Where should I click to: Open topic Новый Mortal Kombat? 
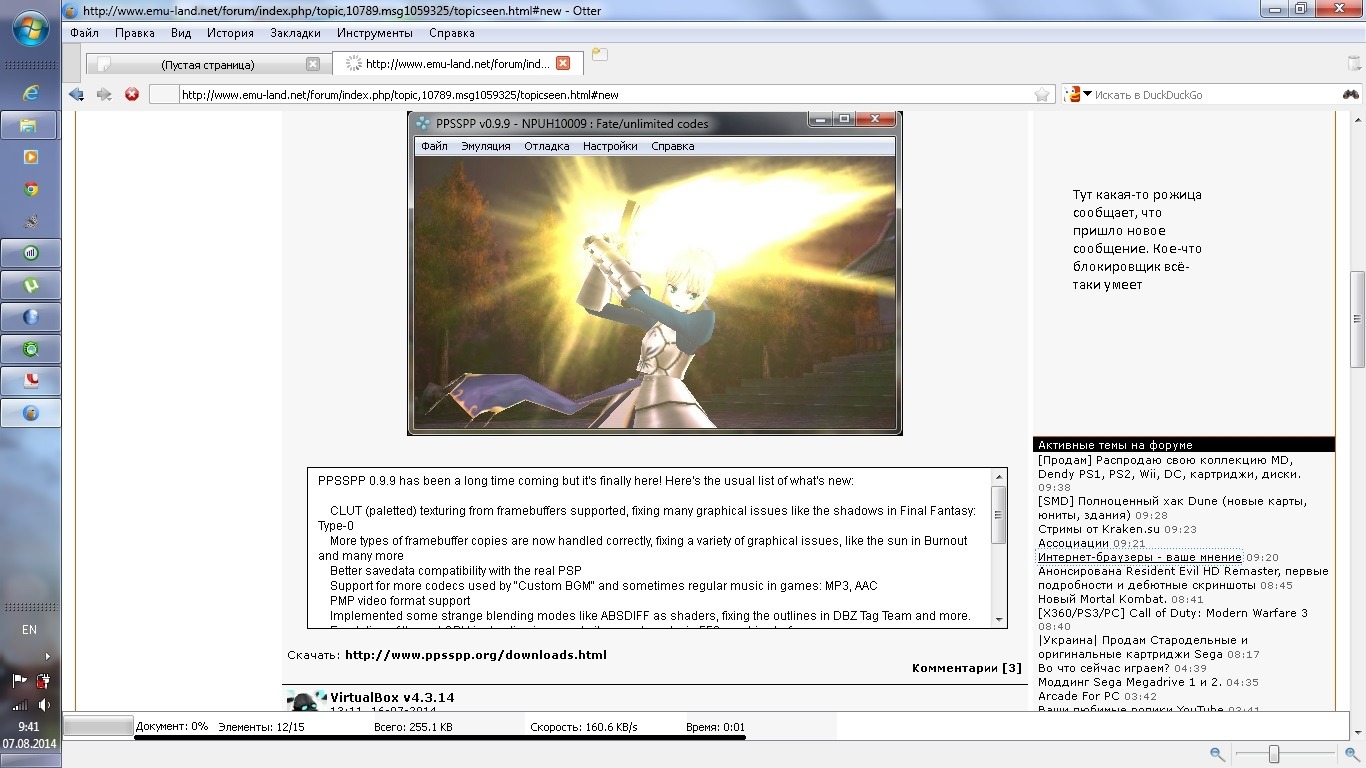point(1102,599)
